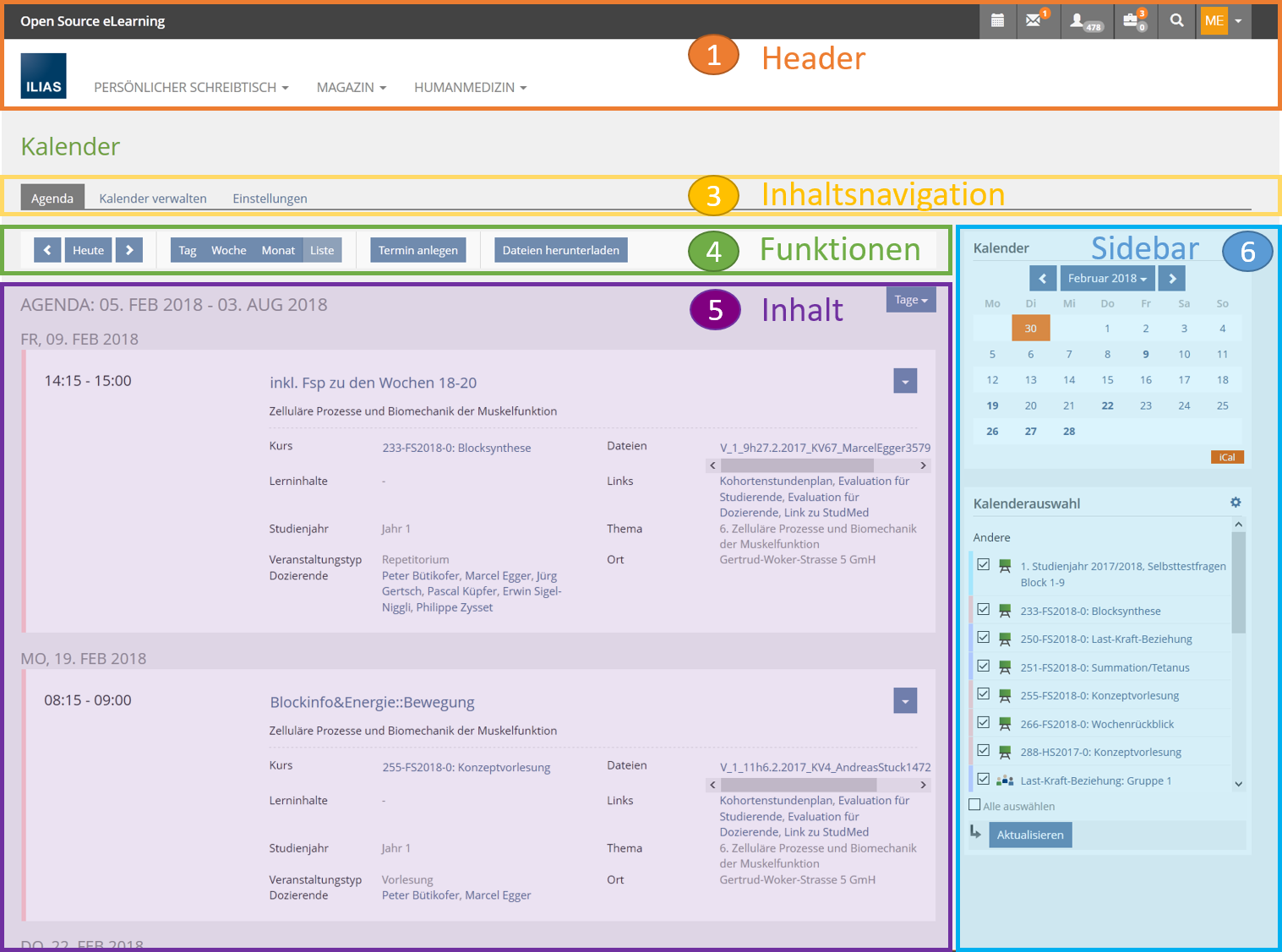Expand the Persönlicher Schreibtisch menu

191,87
